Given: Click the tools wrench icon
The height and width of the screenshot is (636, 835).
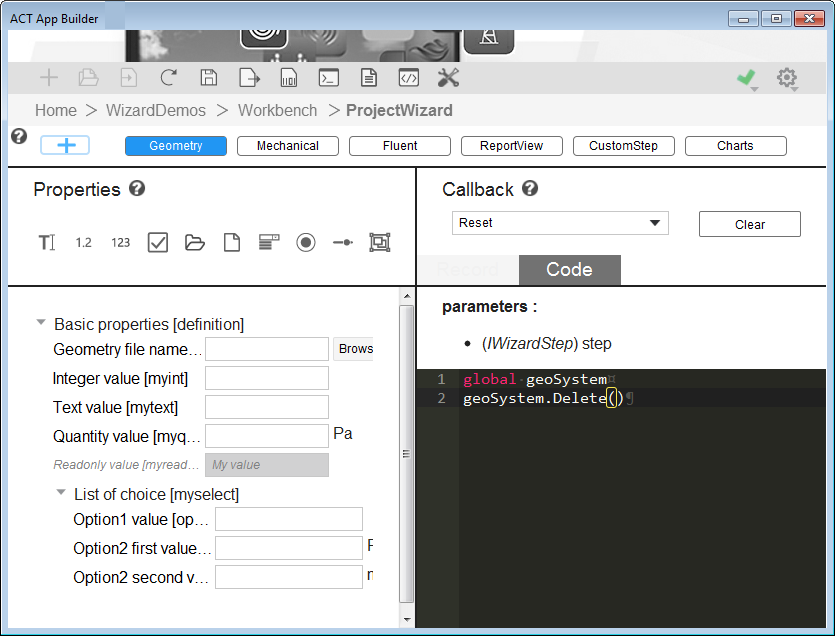Looking at the screenshot, I should 448,78.
